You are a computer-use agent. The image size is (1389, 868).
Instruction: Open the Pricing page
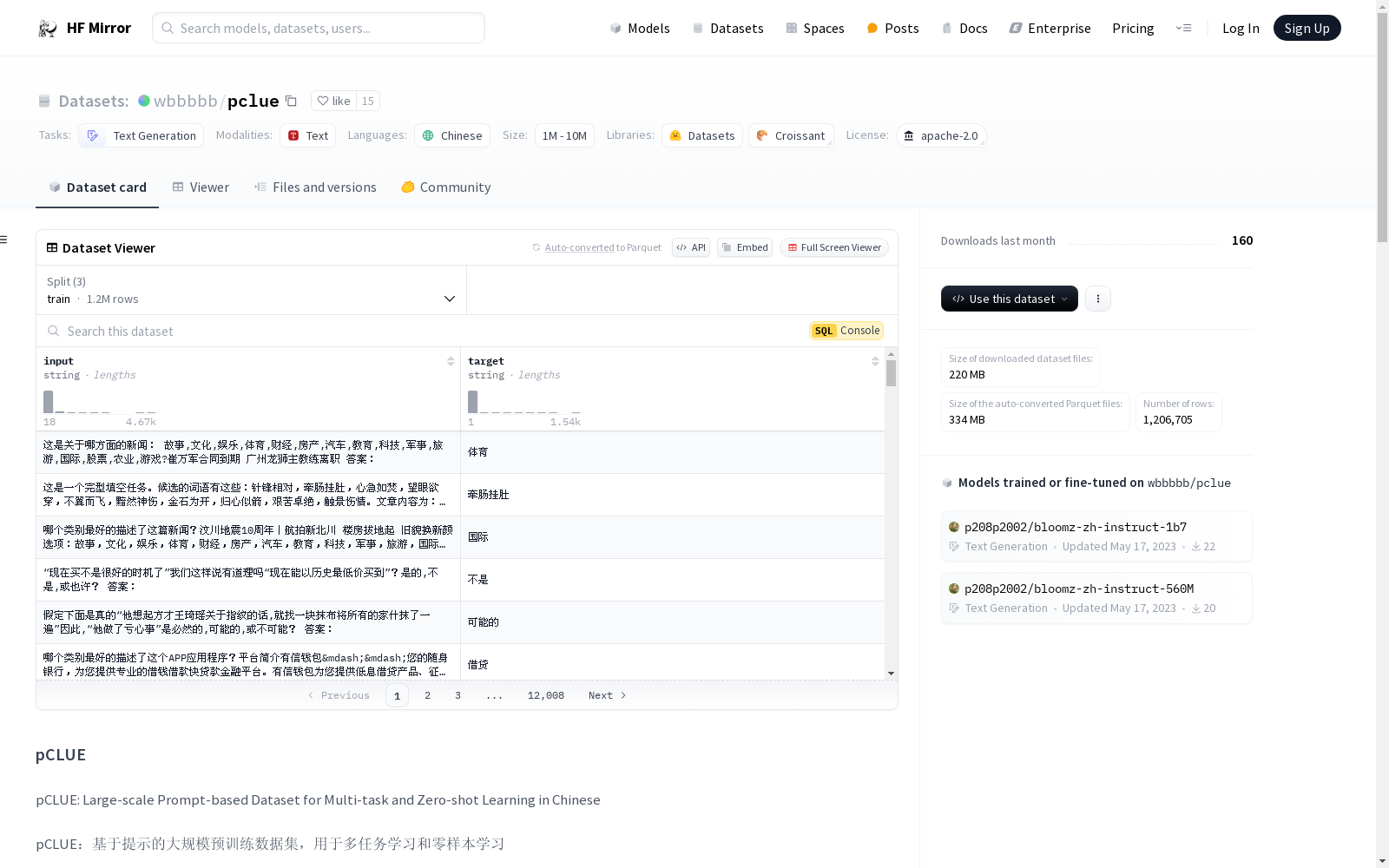tap(1133, 29)
